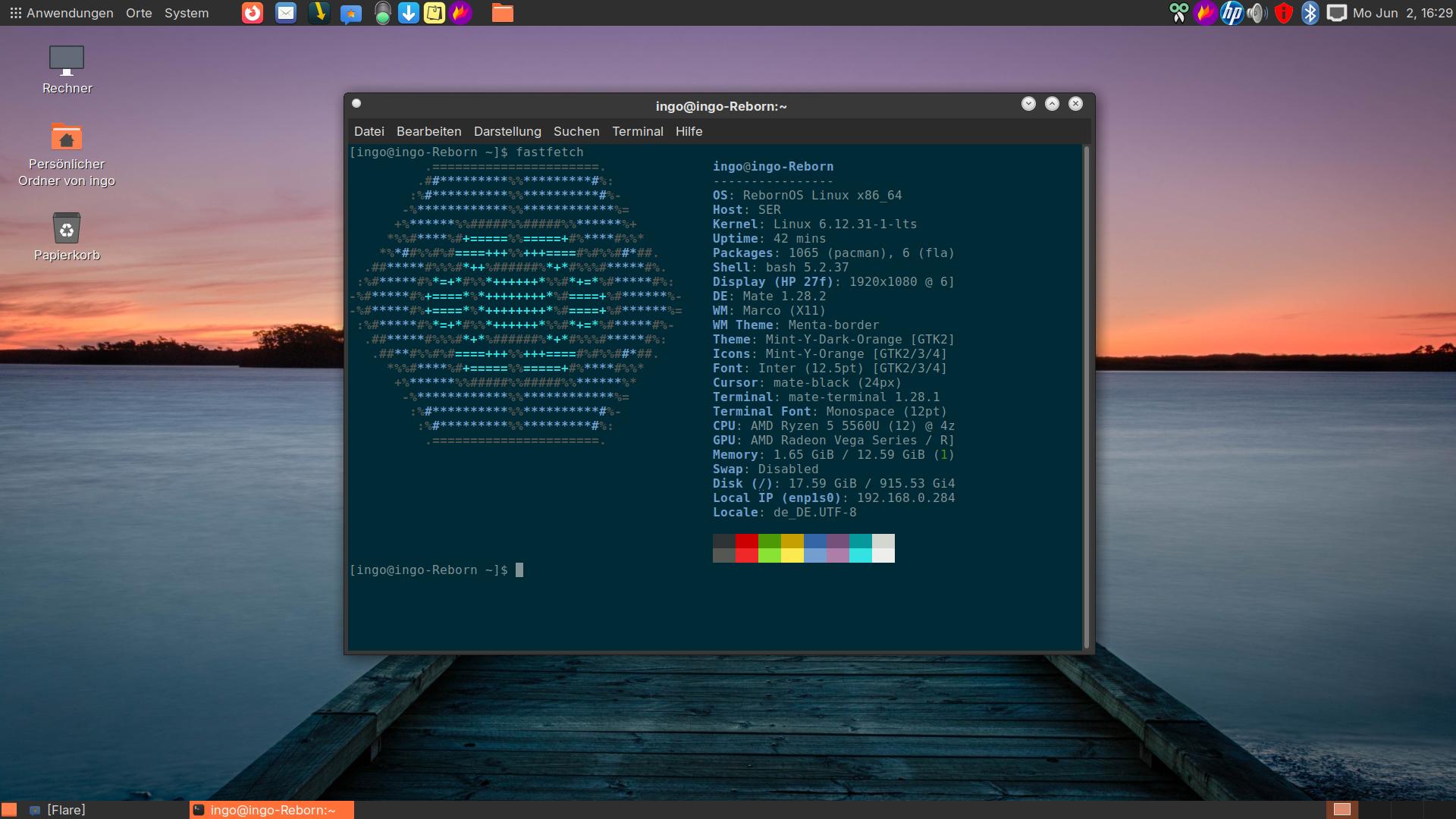Open the wired network tray icon
Image resolution: width=1456 pixels, height=819 pixels.
pyautogui.click(x=1336, y=13)
